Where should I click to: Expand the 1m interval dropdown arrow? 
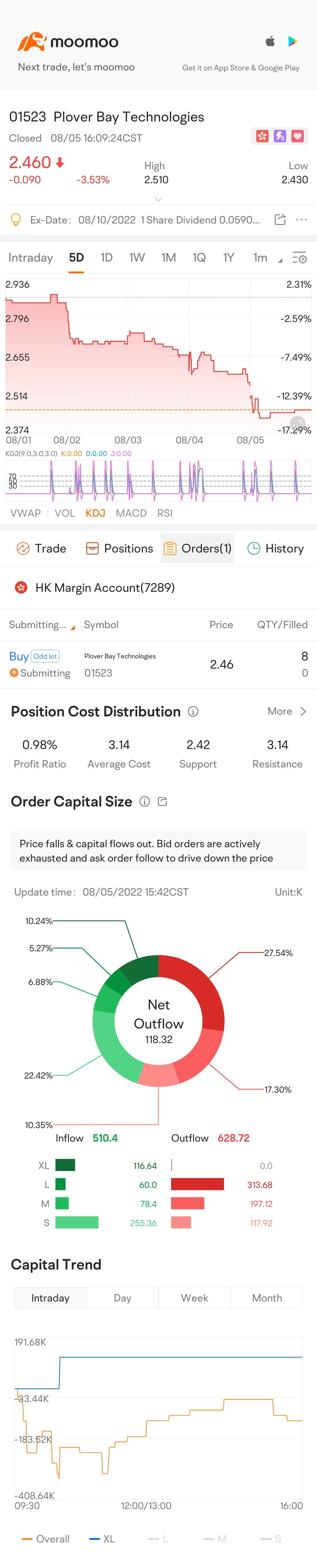280,260
